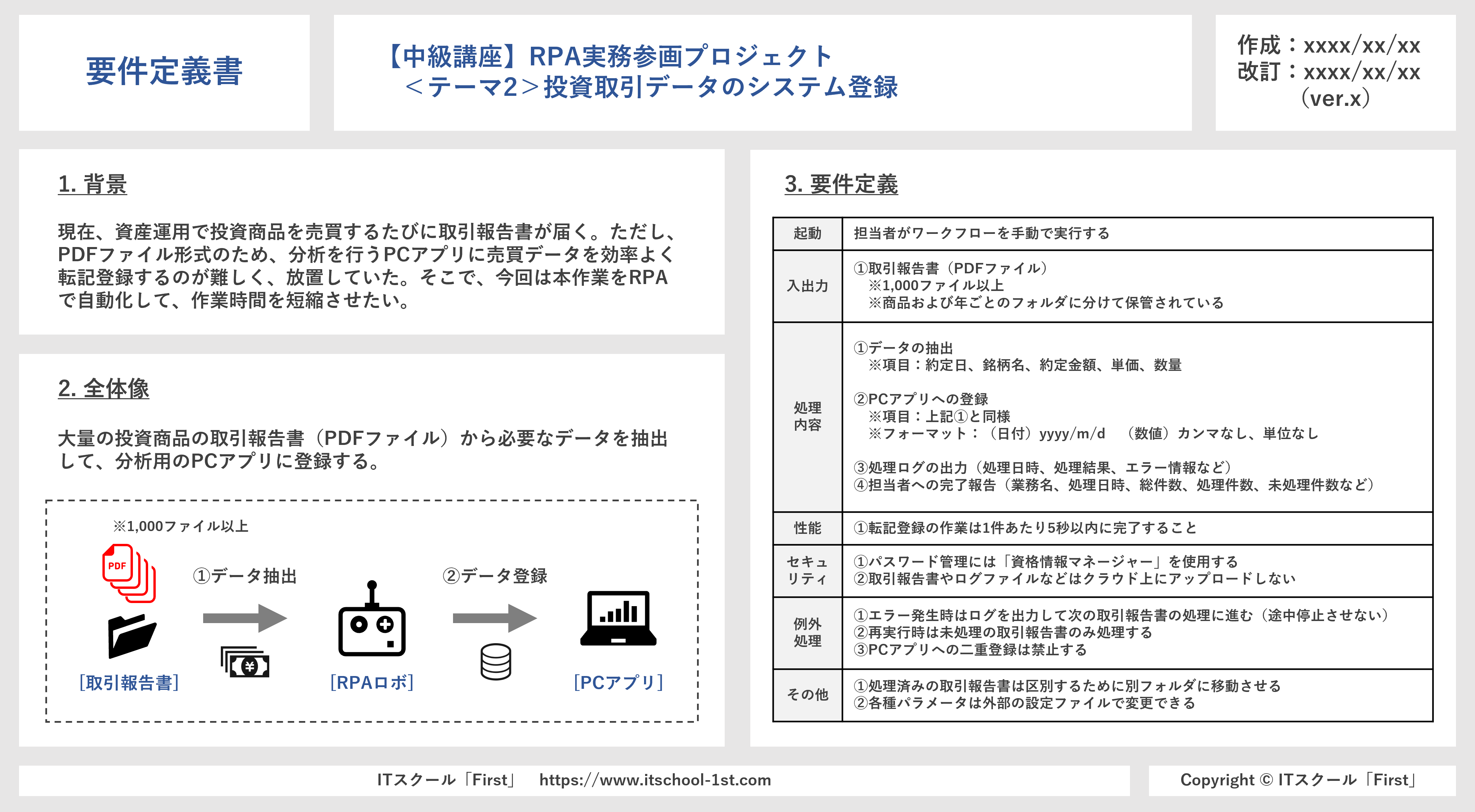Click the 例外処理 table row header

click(807, 632)
